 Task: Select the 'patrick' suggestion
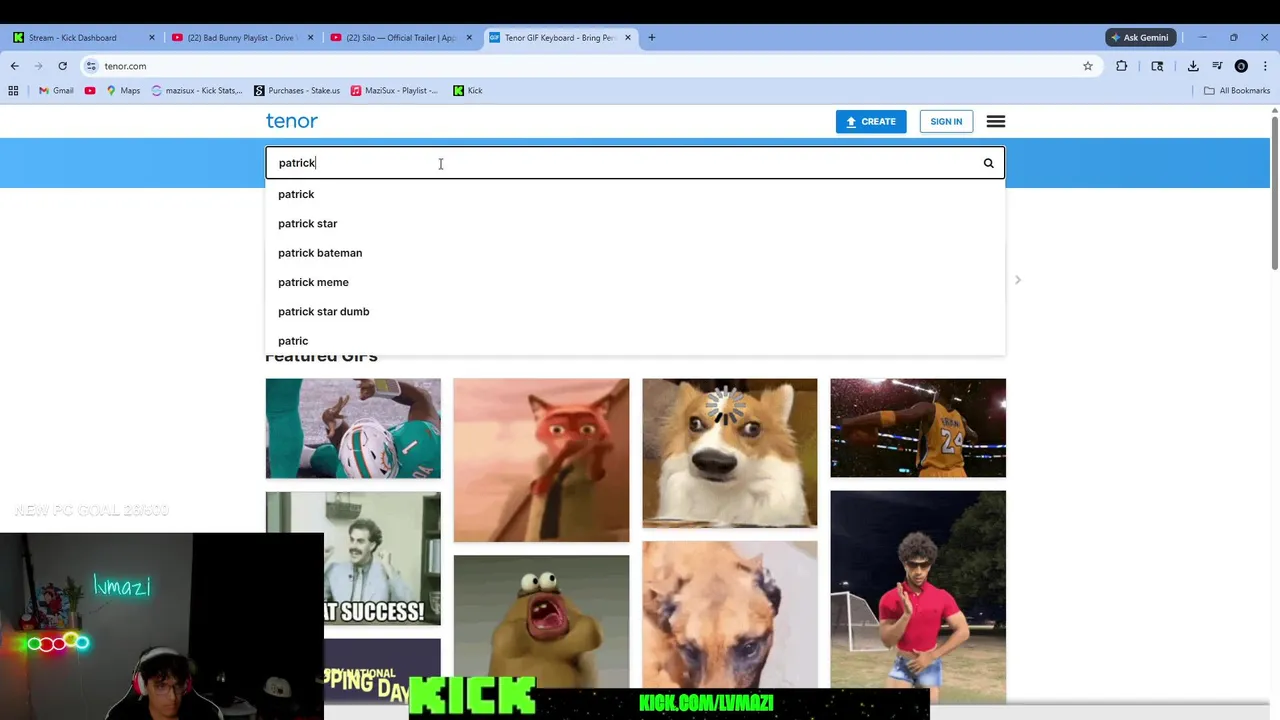point(635,194)
